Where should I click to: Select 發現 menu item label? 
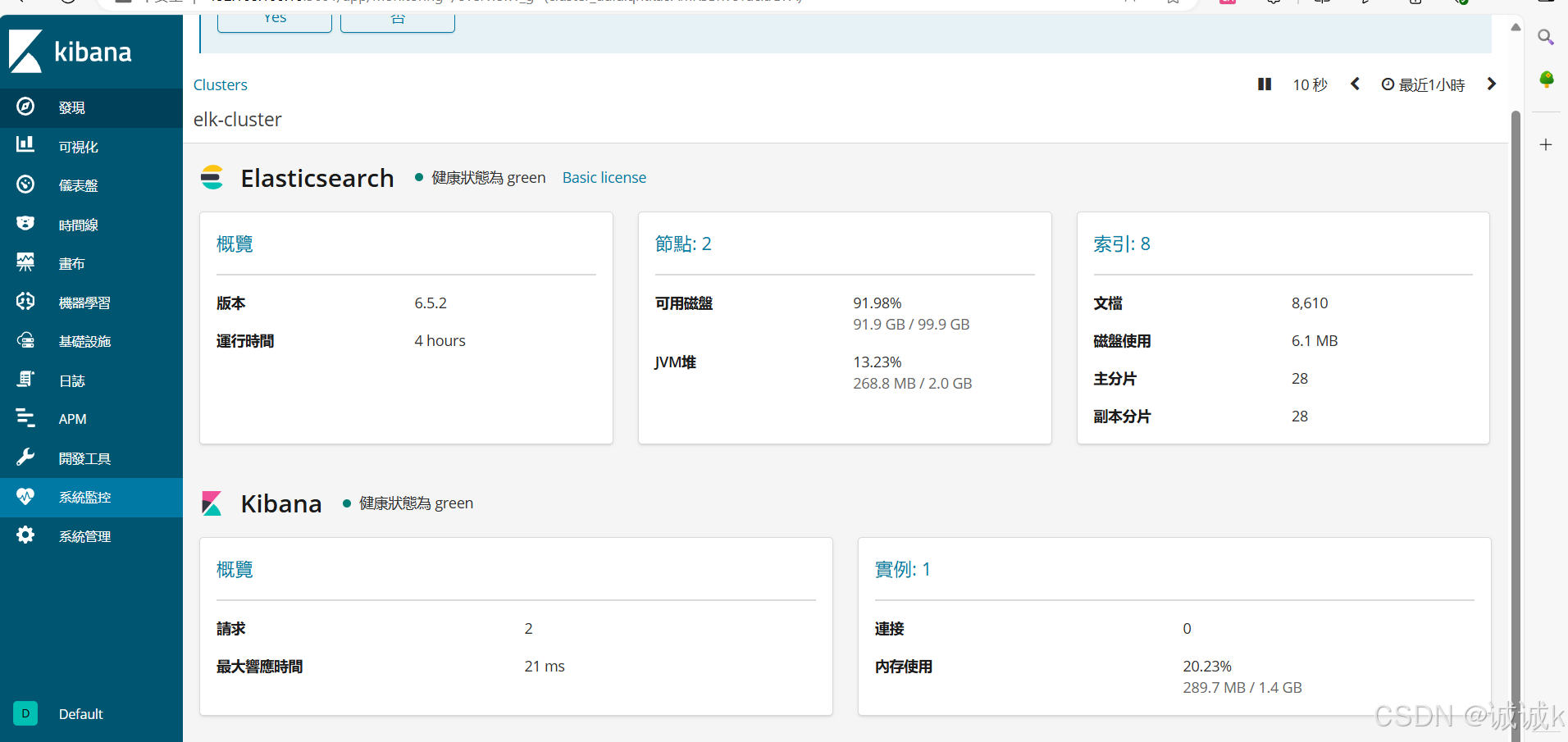pos(72,107)
